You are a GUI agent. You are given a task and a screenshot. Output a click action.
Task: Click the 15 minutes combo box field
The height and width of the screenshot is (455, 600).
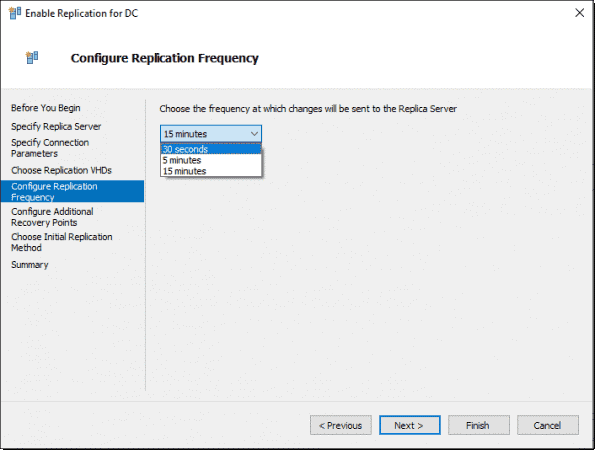211,134
